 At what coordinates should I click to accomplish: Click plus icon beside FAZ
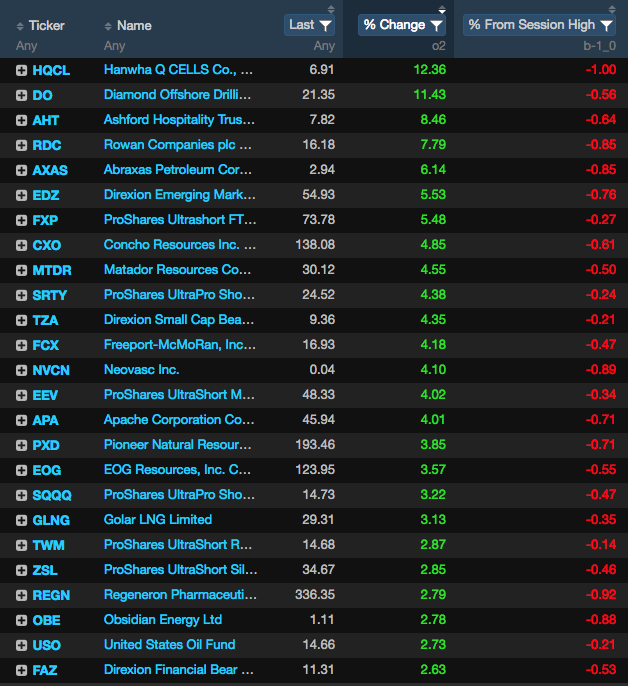click(x=21, y=670)
